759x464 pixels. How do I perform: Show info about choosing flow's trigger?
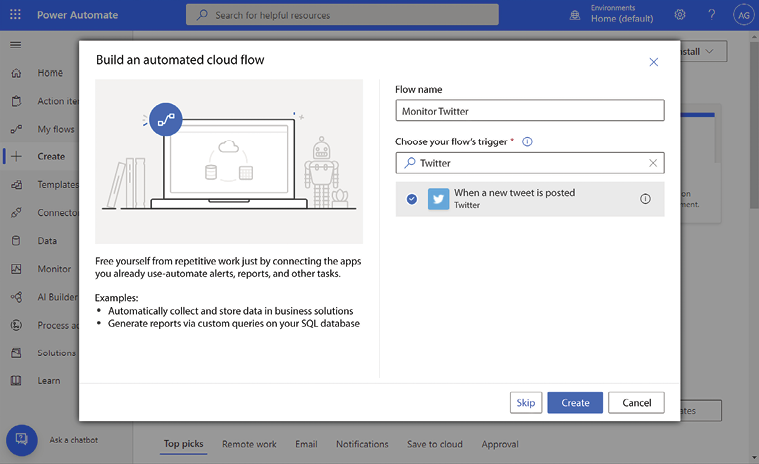(x=527, y=142)
